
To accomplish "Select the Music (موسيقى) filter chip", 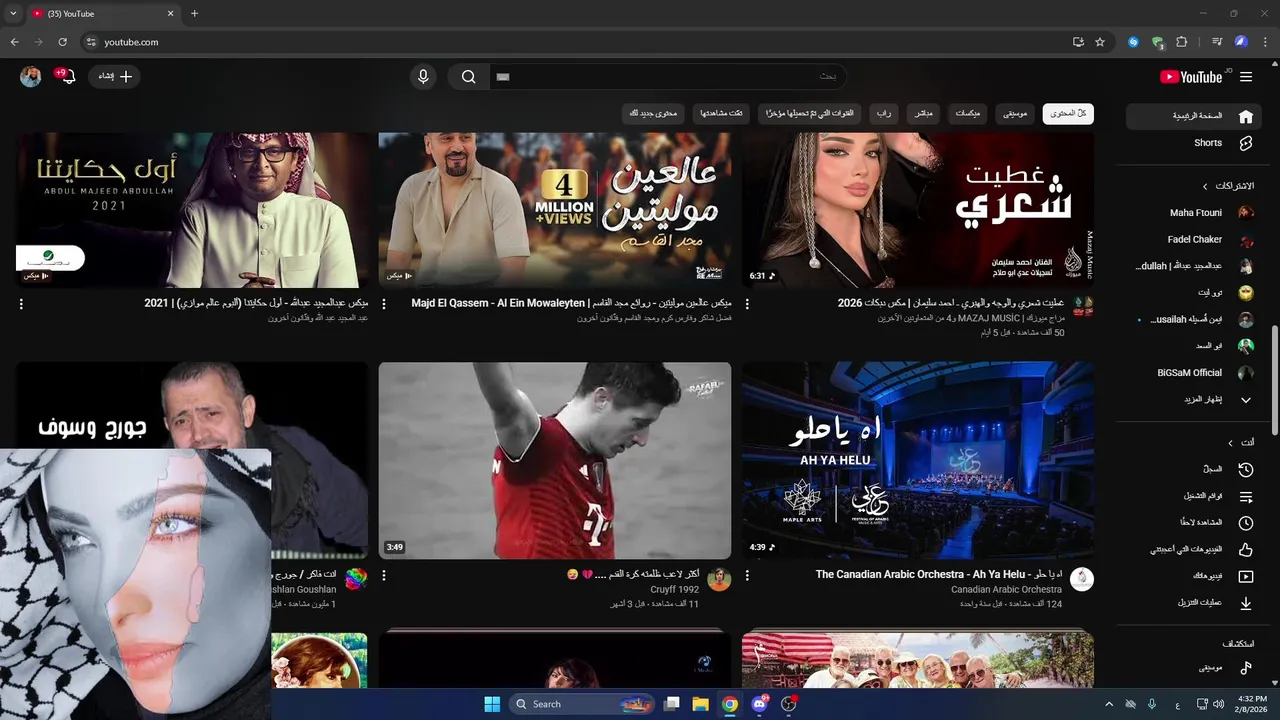I will 1016,114.
